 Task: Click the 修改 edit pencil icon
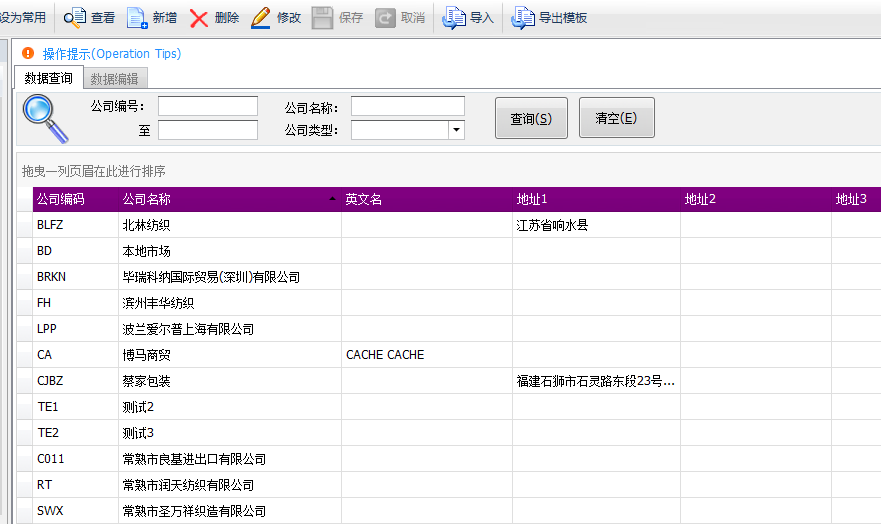(261, 18)
